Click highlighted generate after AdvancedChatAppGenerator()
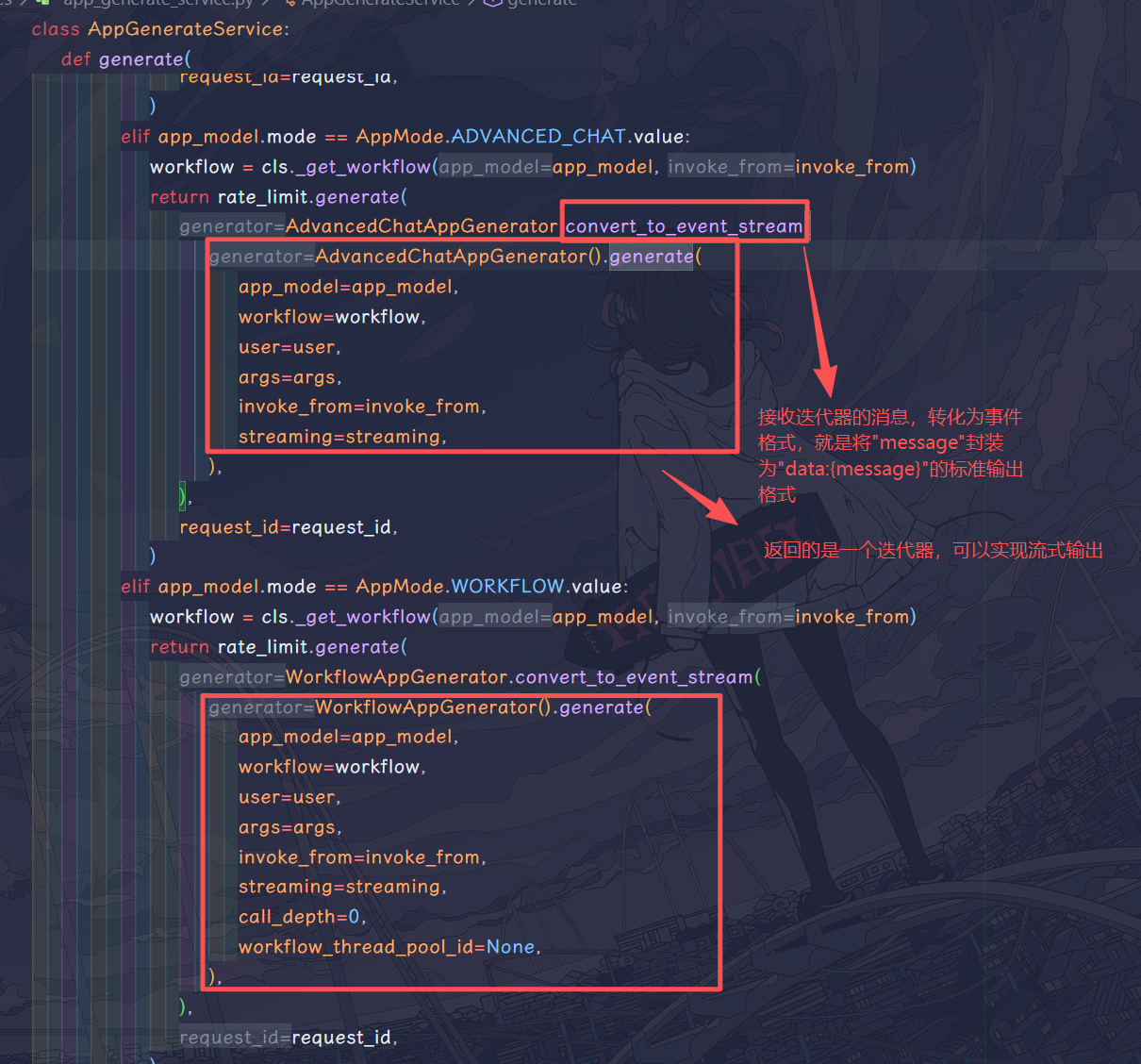 pos(651,257)
